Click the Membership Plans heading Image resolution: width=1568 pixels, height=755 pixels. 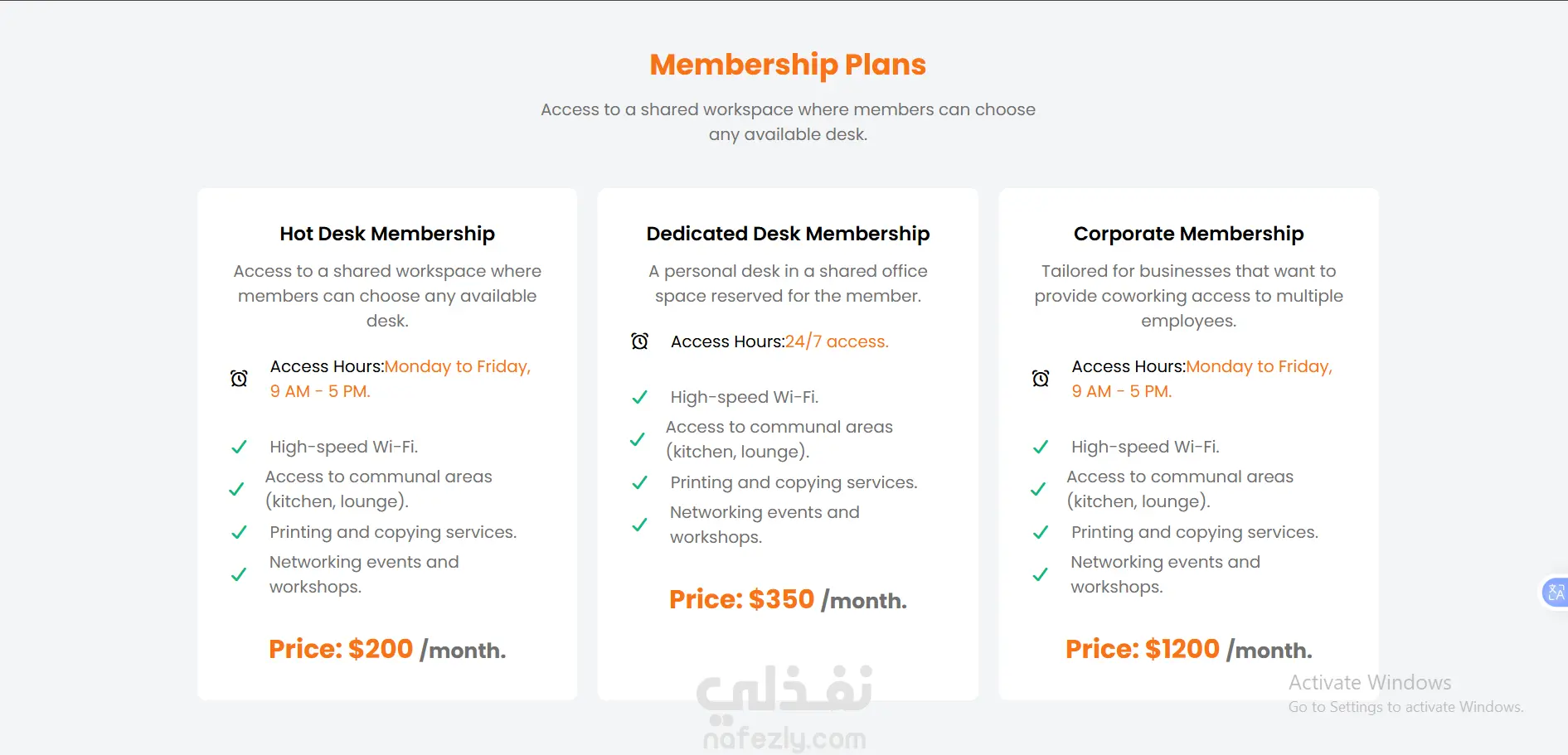[x=788, y=65]
